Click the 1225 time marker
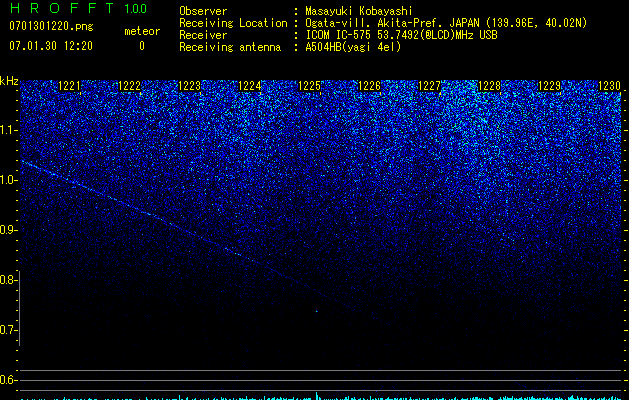 click(309, 86)
